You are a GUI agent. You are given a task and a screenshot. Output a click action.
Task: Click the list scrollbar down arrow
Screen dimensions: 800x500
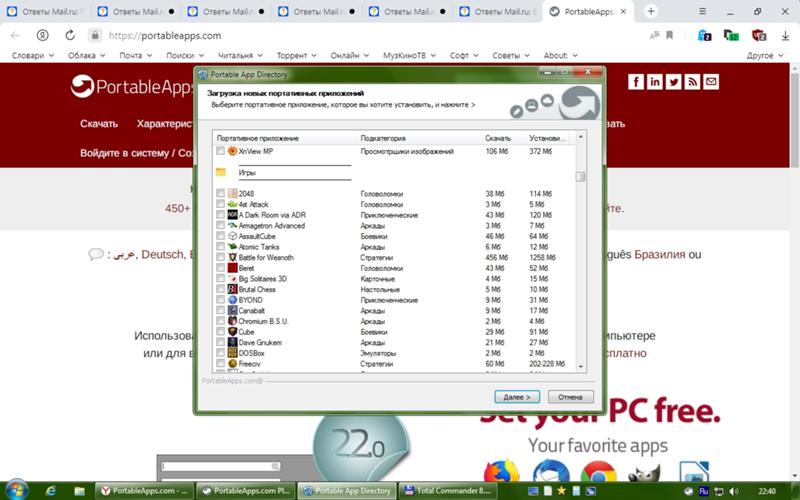tap(580, 366)
